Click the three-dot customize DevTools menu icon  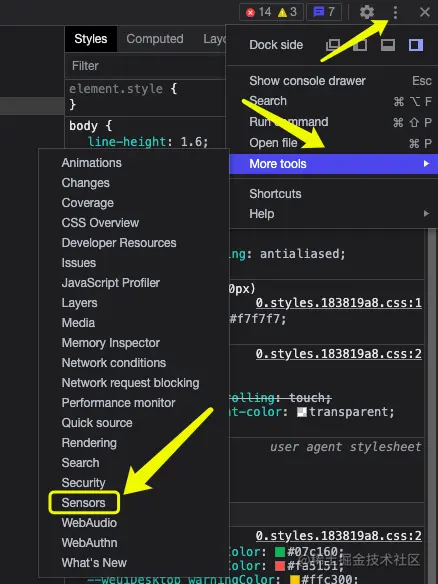tap(395, 12)
